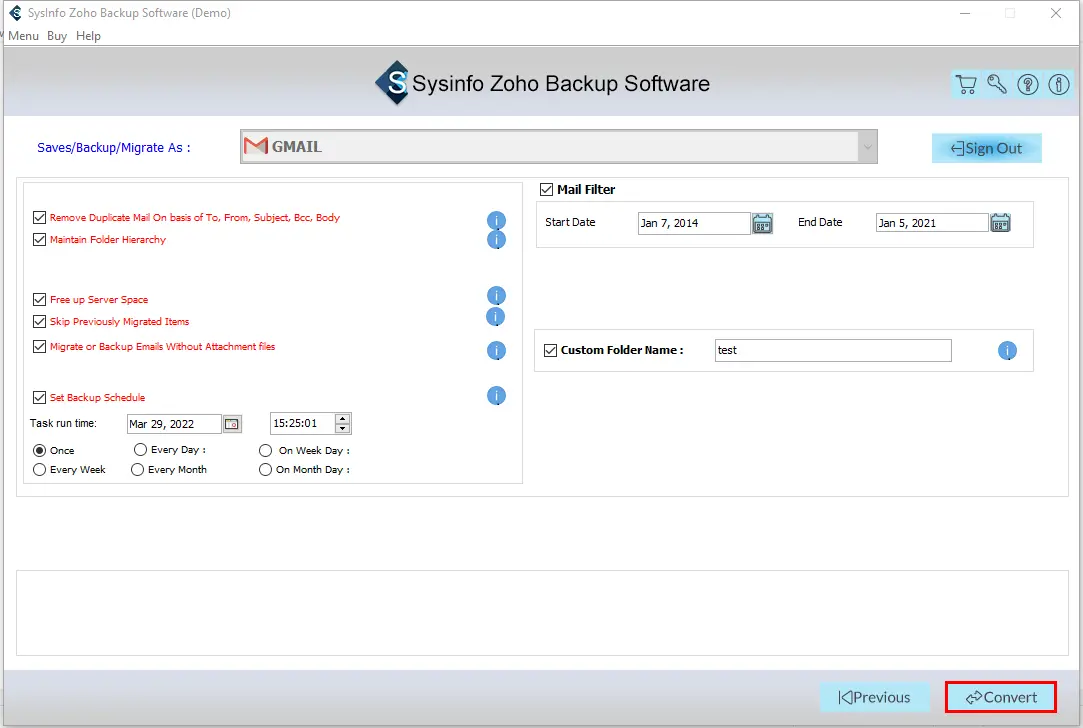Click info icon beside Custom Folder Name
The image size is (1083, 728).
1007,351
